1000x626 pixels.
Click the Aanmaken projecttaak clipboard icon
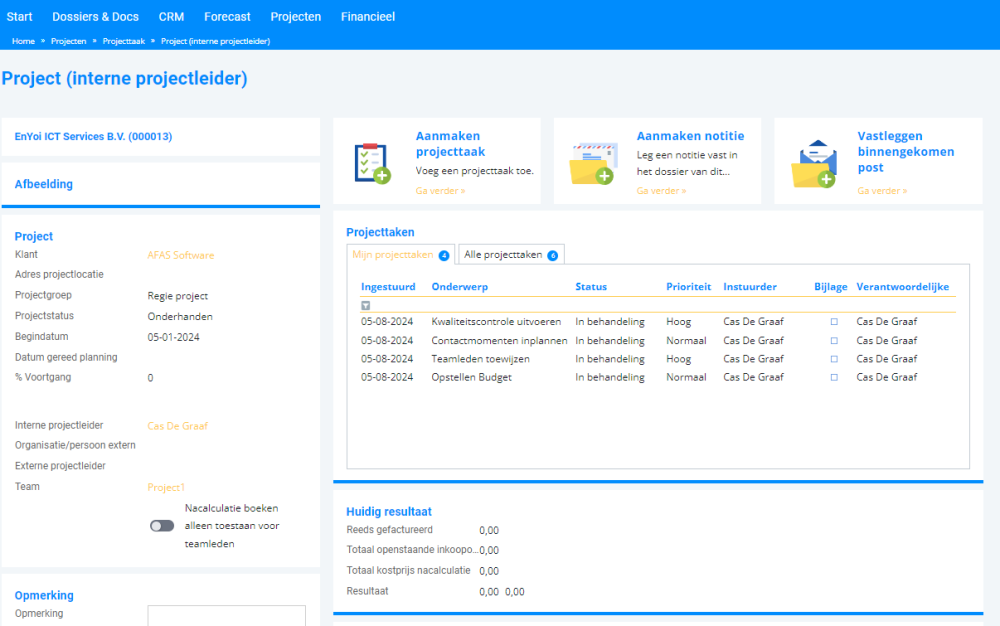(372, 163)
